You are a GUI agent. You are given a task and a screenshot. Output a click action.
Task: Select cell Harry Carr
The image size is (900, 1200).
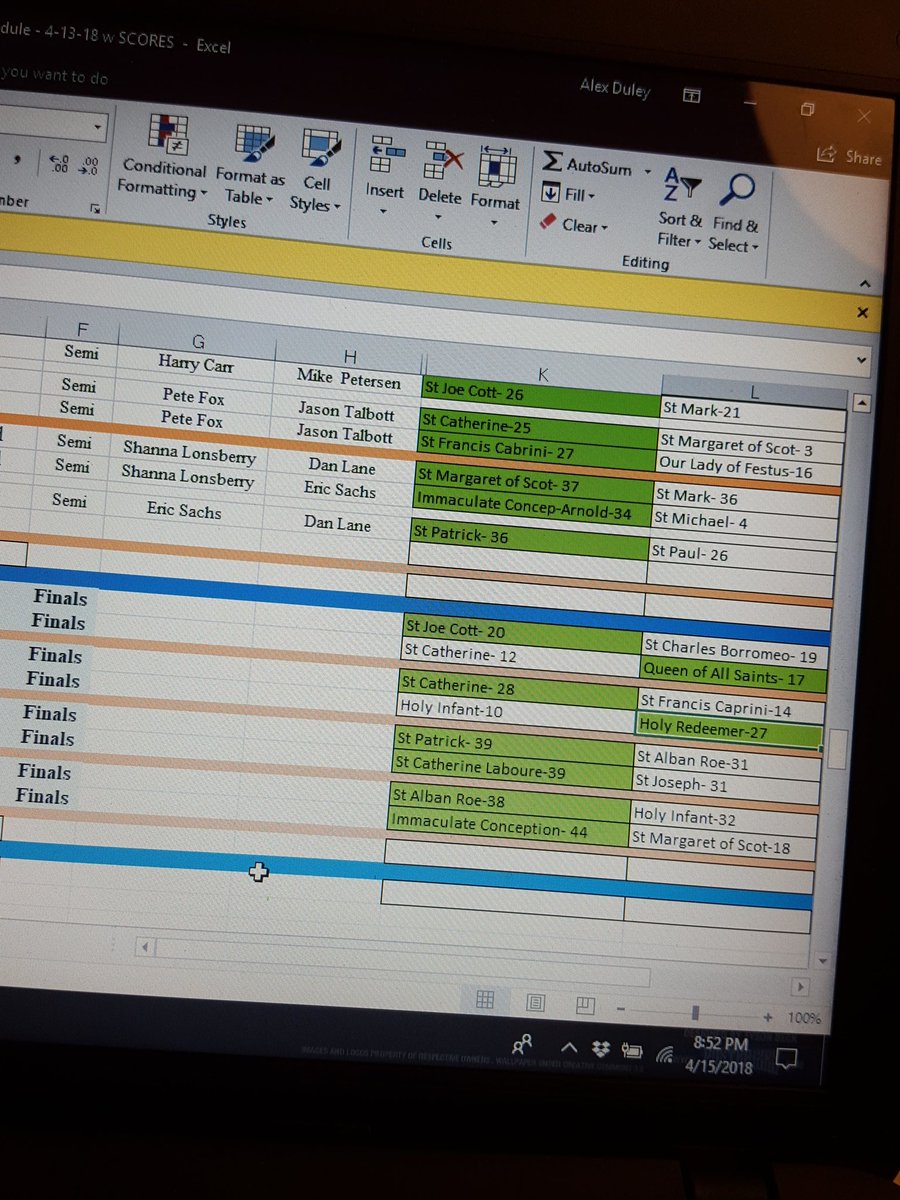pos(196,364)
